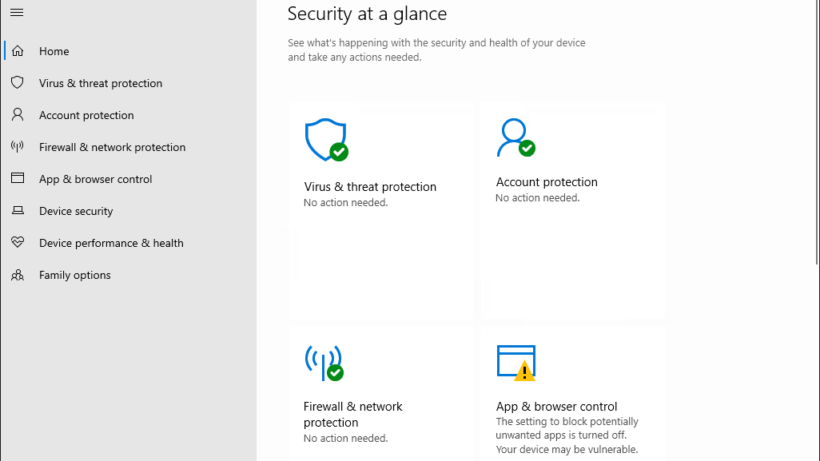
Task: Open the Account protection card title
Action: click(x=546, y=182)
